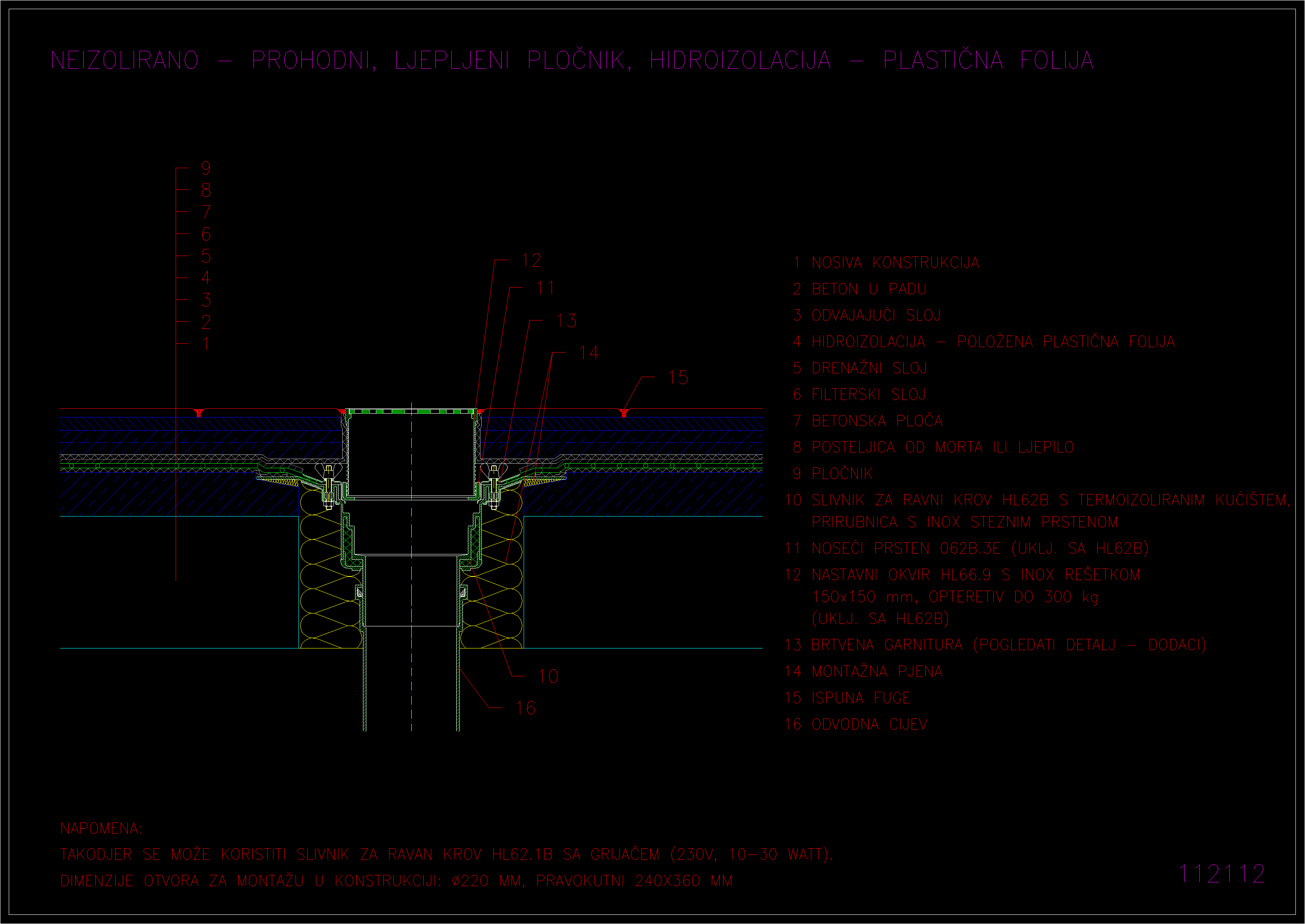Select legend entry '3 ODVAJAJUĆI SLOJ'
Image resolution: width=1305 pixels, height=924 pixels.
pos(867,315)
